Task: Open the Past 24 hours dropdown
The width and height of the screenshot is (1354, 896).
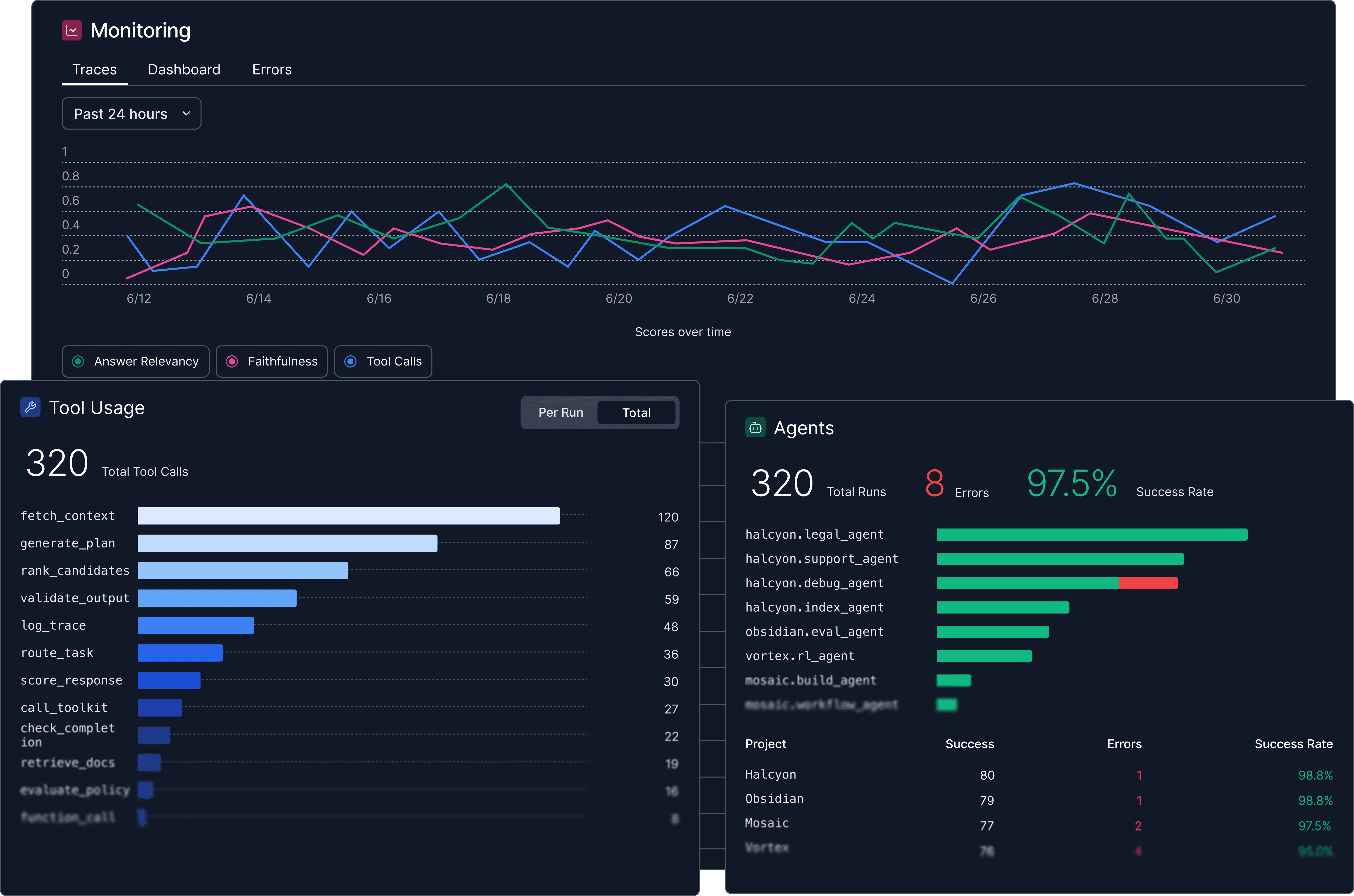Action: 121,114
